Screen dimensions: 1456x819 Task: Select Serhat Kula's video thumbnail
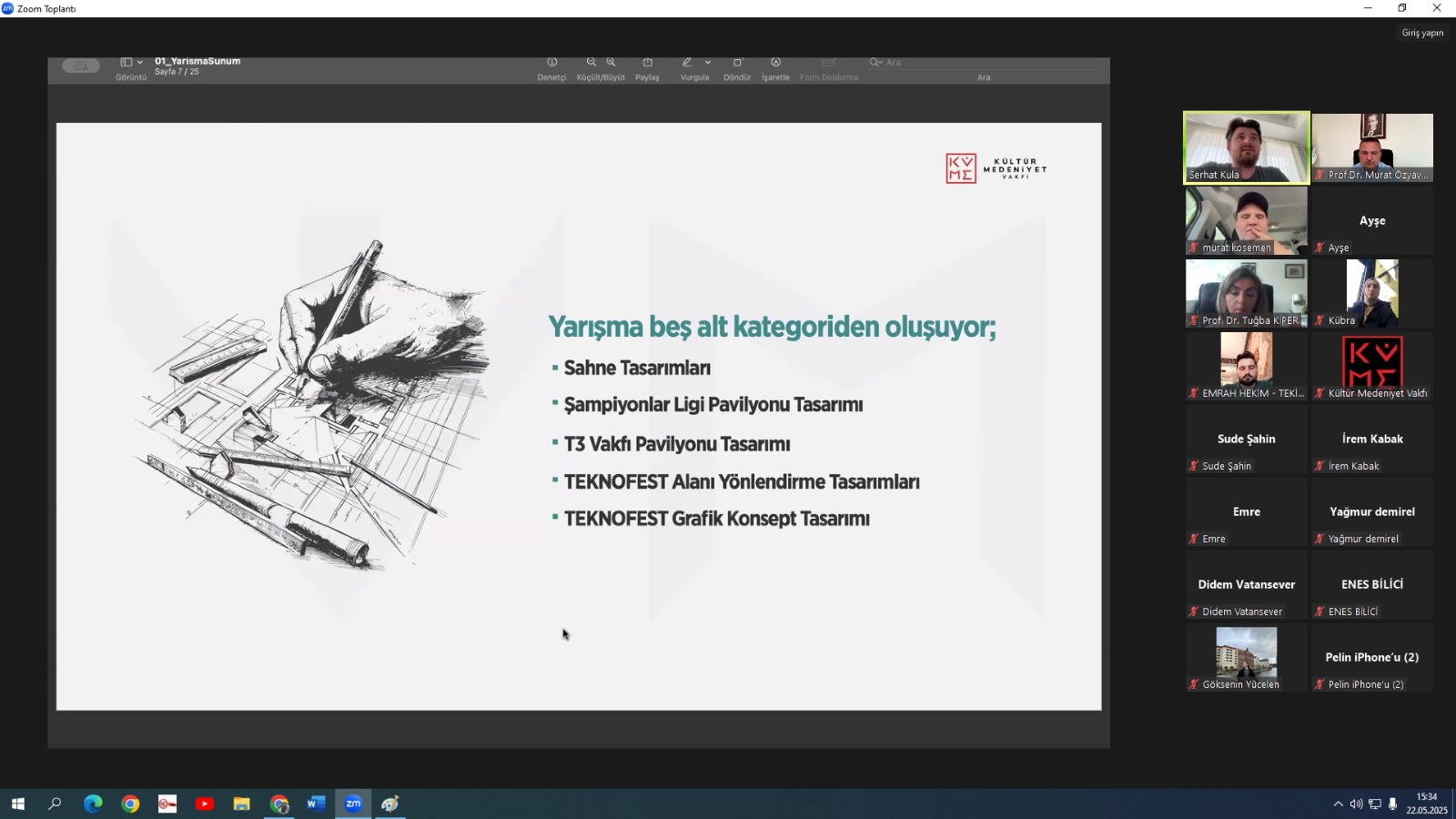1247,147
